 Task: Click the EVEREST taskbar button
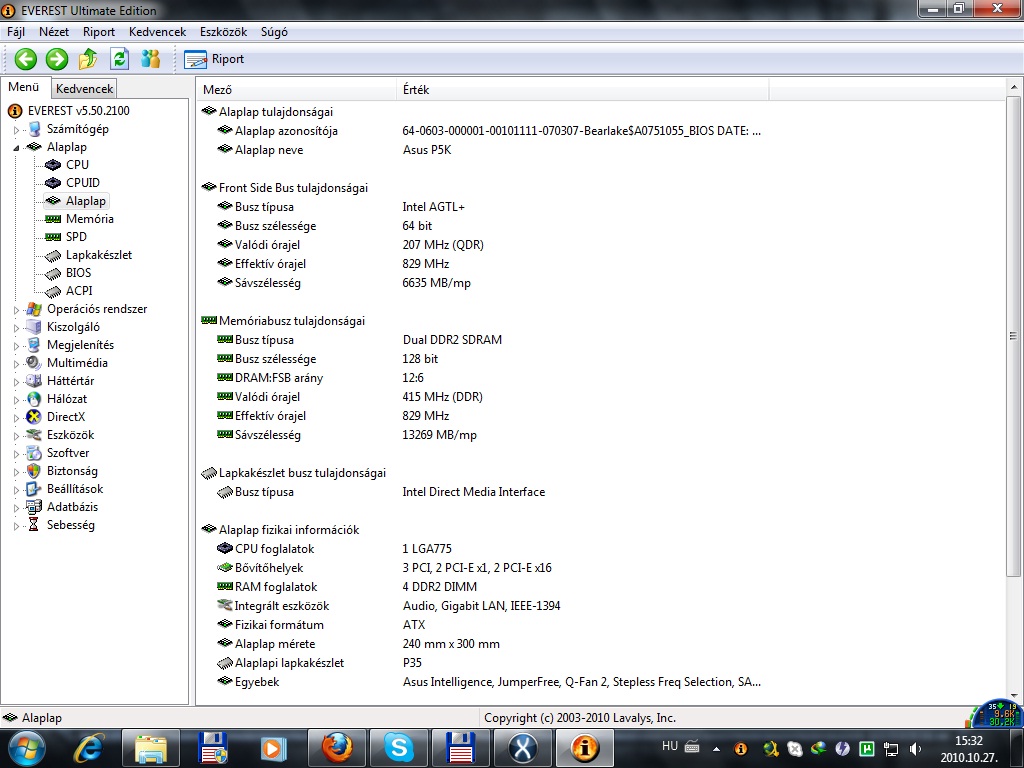(x=584, y=748)
